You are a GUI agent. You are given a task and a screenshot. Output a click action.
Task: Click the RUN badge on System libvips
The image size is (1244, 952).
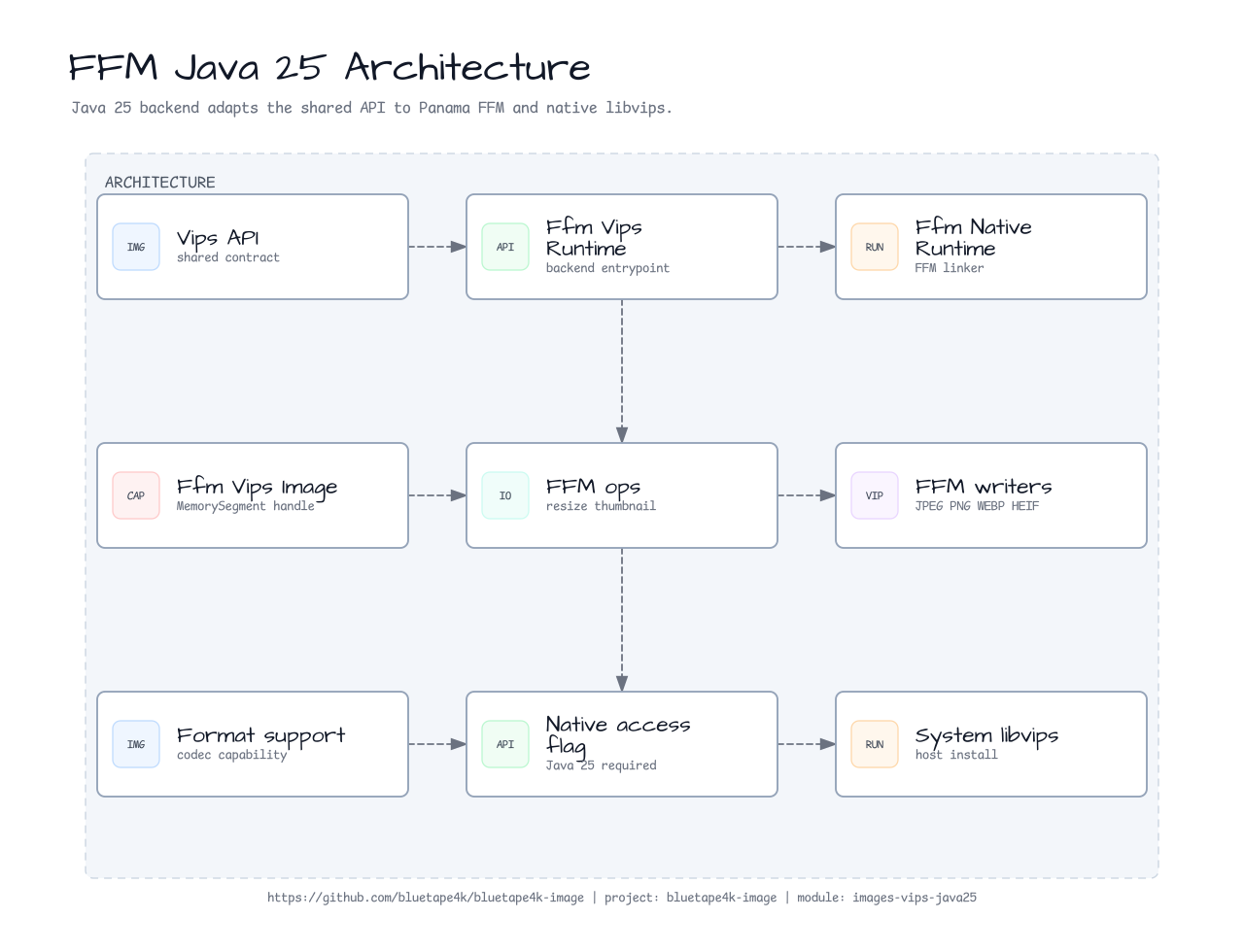pos(875,744)
